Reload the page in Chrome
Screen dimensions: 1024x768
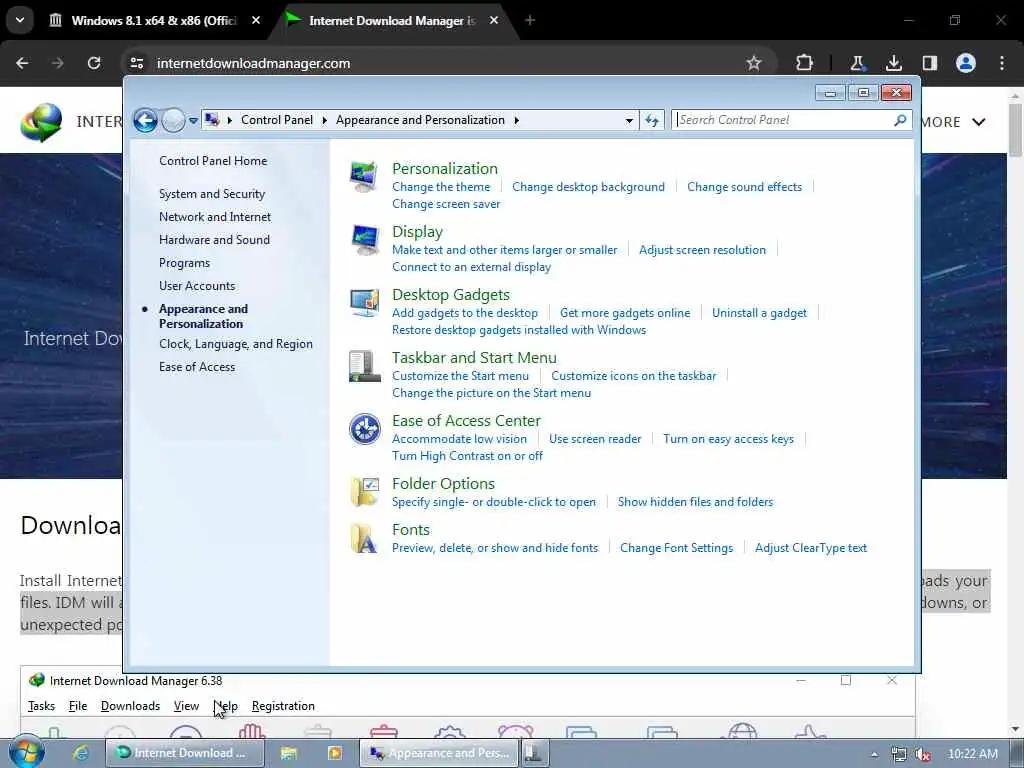click(94, 63)
